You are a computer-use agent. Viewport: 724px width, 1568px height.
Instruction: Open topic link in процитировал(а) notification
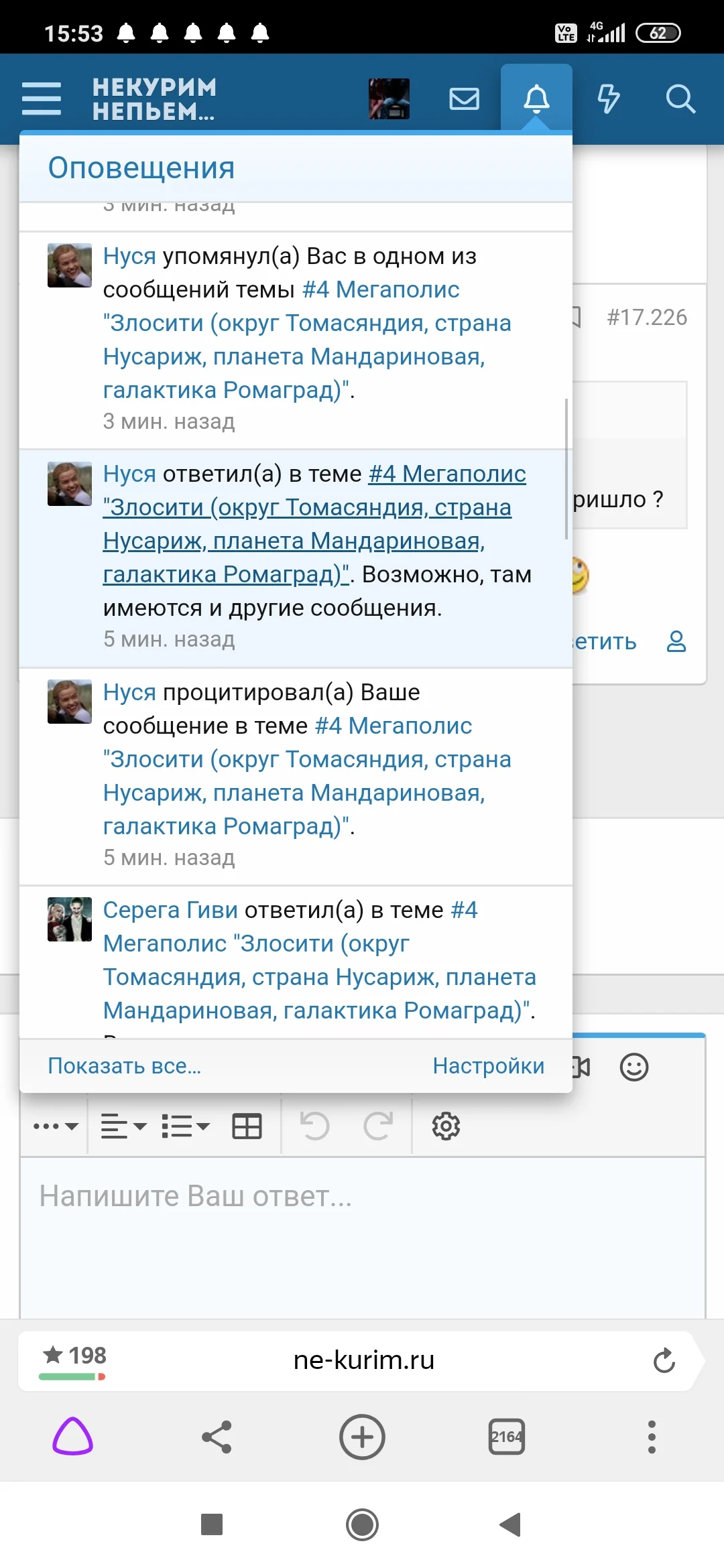307,776
